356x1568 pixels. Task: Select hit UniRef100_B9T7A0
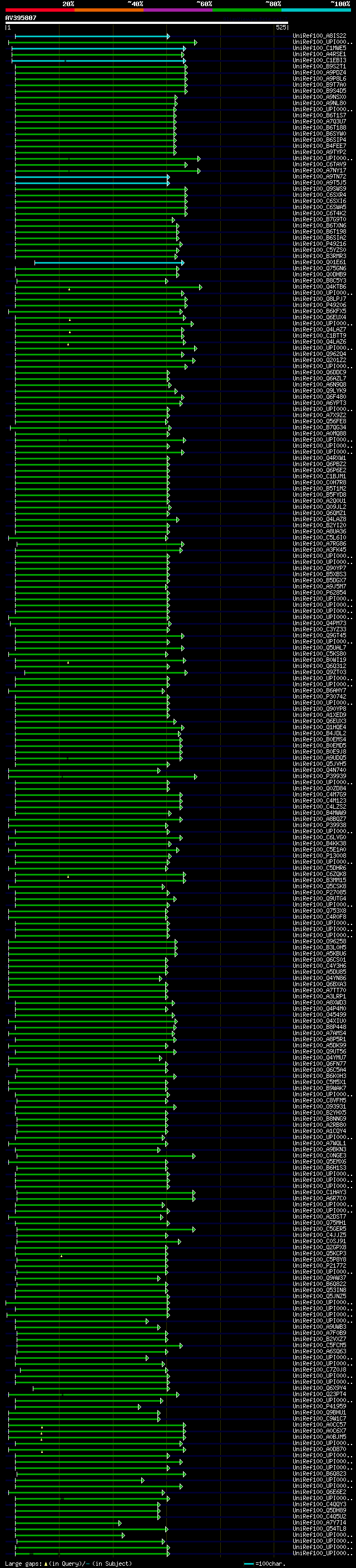[319, 85]
